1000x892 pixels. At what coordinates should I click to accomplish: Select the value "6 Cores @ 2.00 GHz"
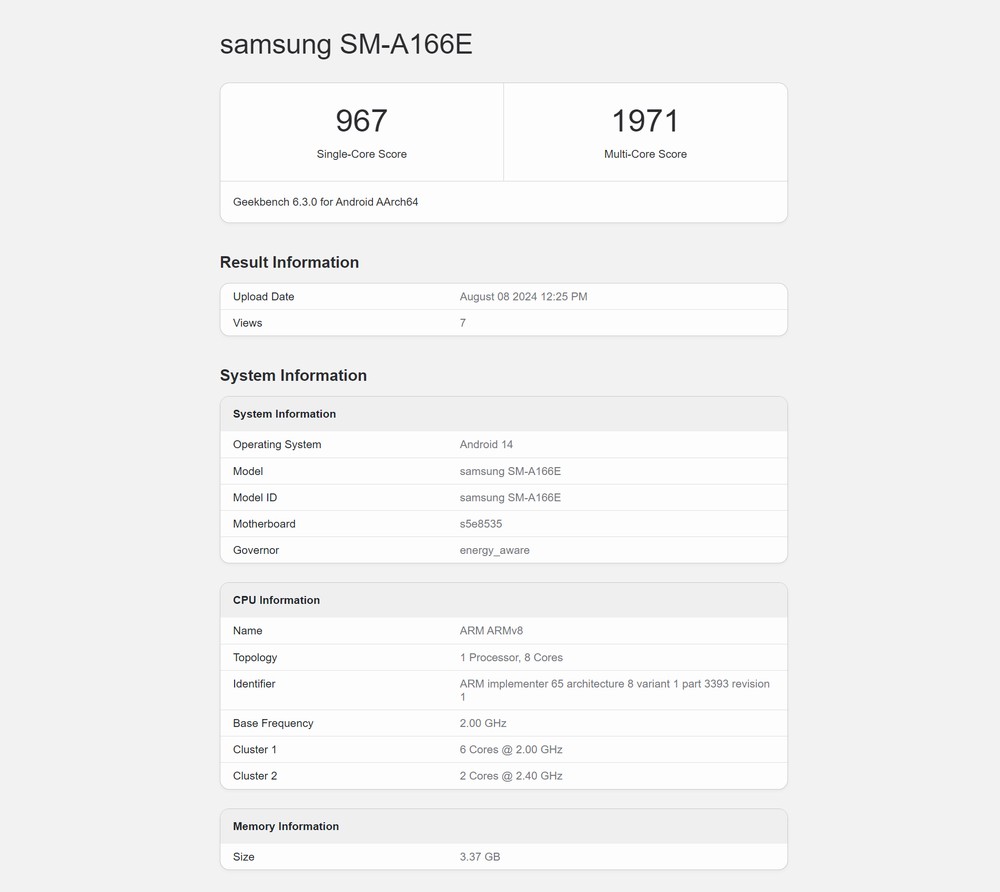[511, 750]
